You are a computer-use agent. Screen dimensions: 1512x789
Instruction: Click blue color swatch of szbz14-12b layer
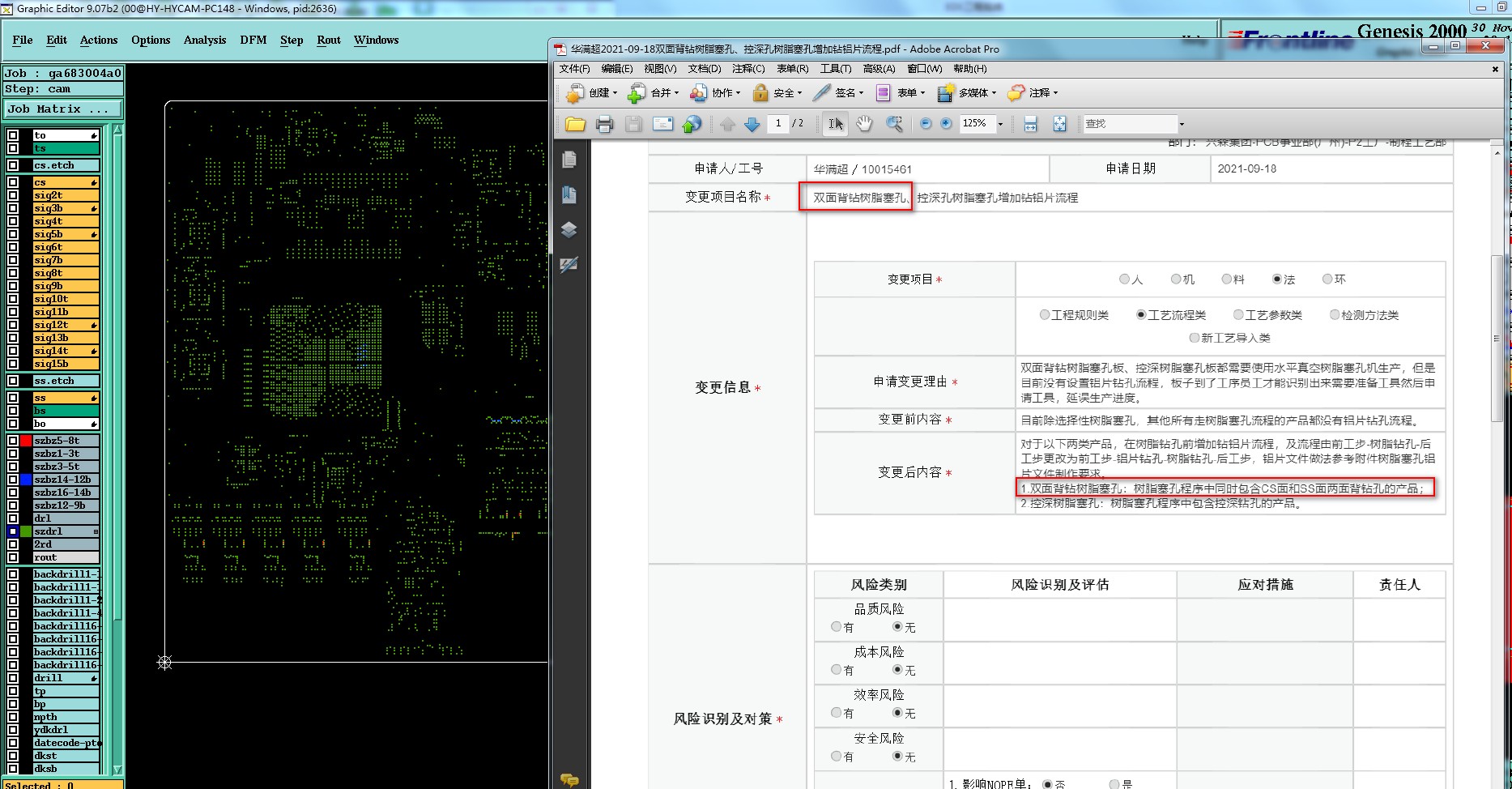[26, 480]
